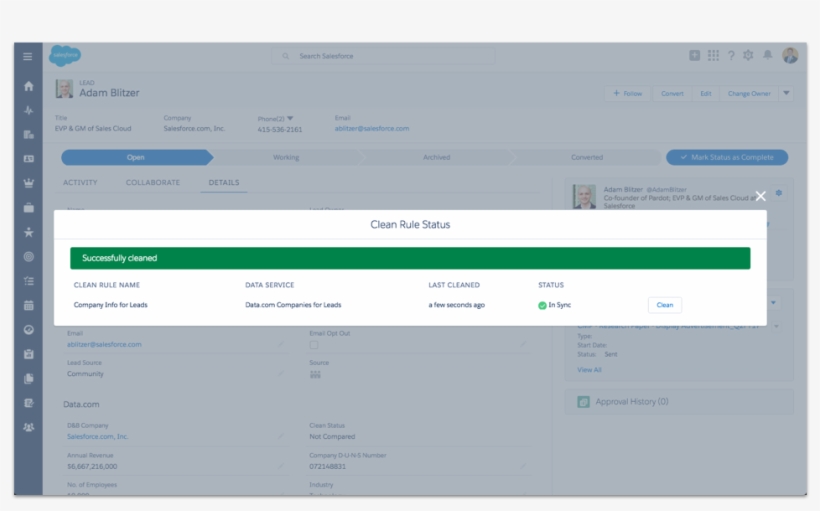820x511 pixels.
Task: Open the contact card icon in sidebar
Action: tap(28, 158)
